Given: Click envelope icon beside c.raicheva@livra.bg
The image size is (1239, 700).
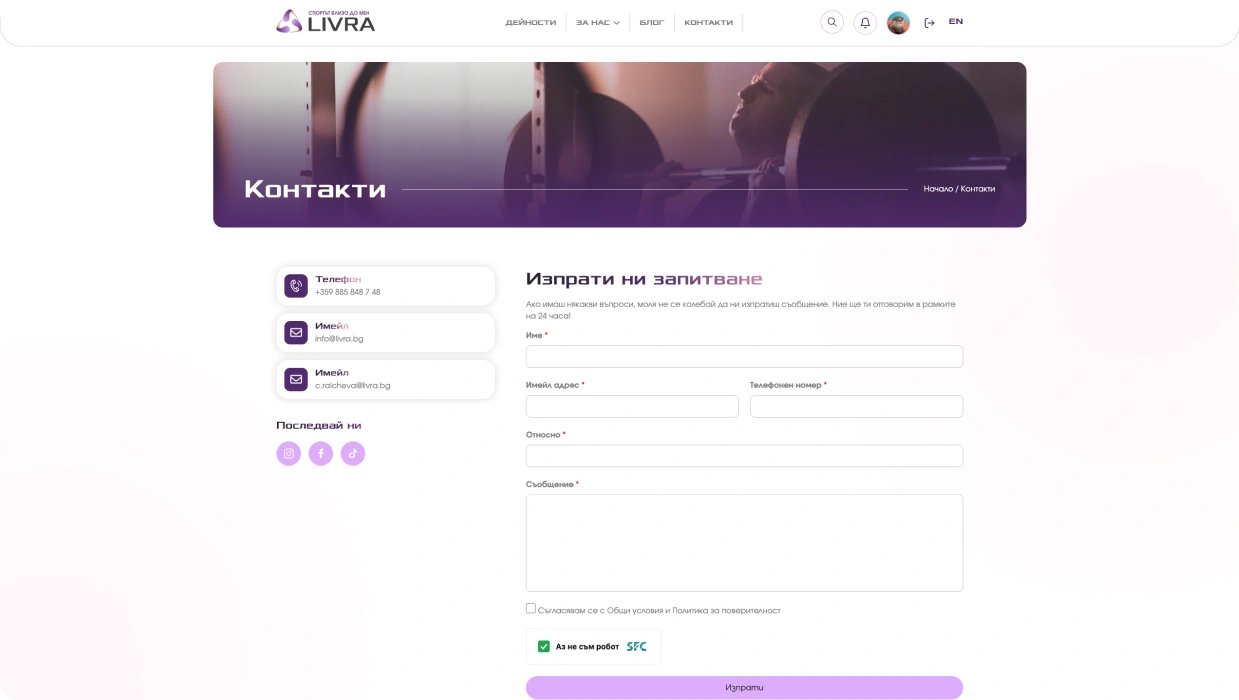Looking at the screenshot, I should point(296,379).
